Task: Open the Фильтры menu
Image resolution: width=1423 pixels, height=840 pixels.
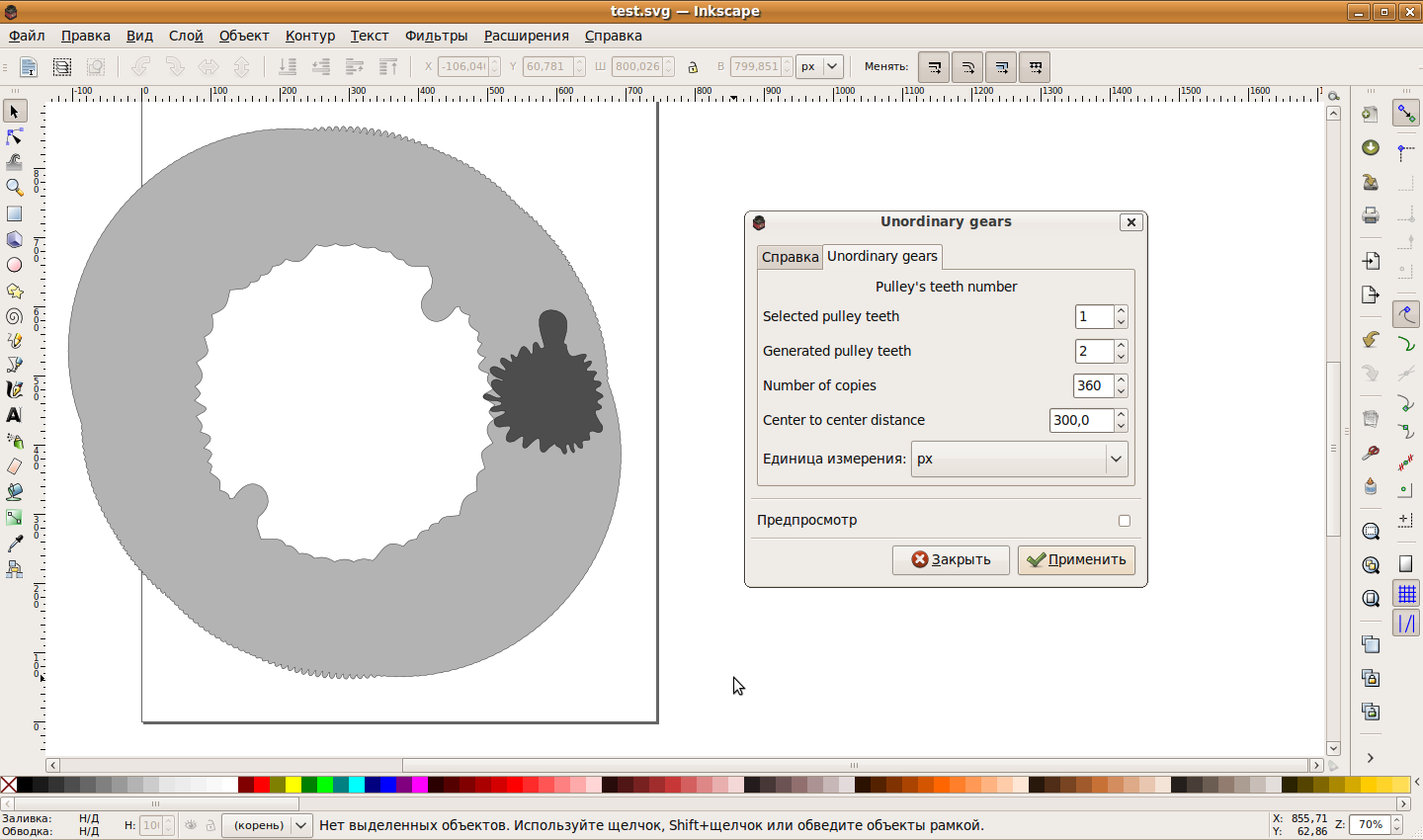Action: tap(436, 36)
